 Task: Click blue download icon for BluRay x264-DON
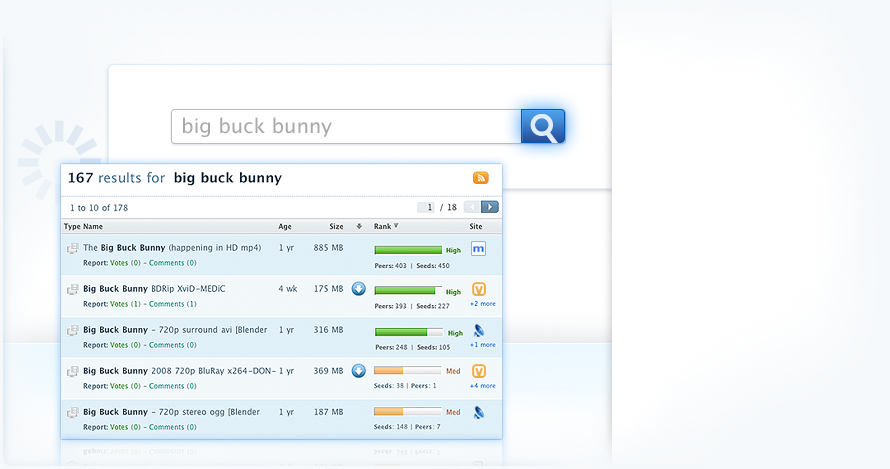click(359, 371)
